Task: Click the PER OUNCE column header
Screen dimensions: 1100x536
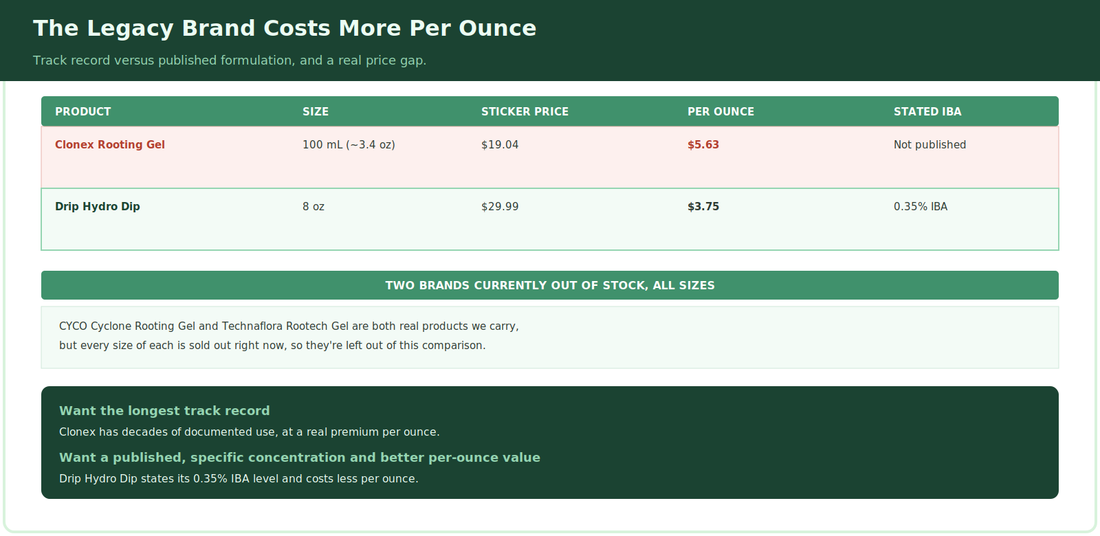Action: pyautogui.click(x=720, y=112)
